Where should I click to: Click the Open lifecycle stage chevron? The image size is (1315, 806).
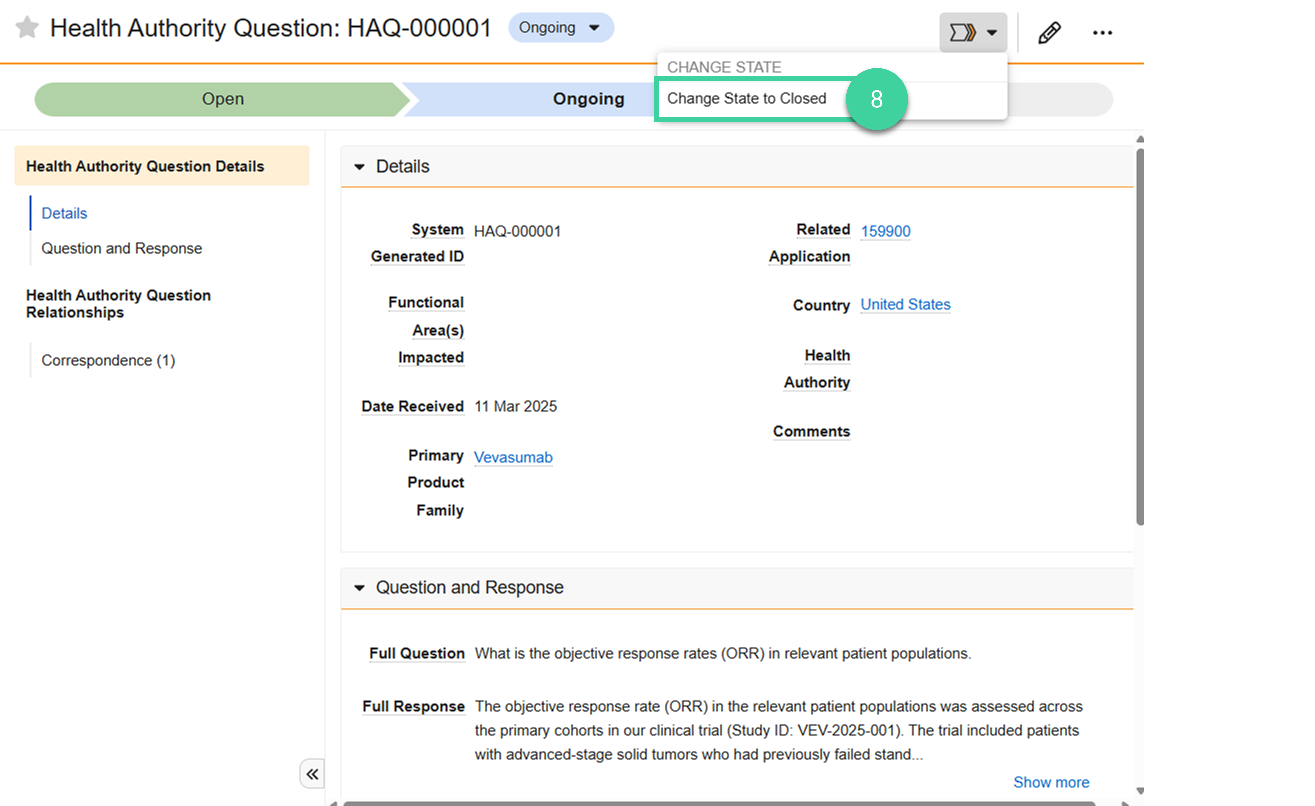coord(222,99)
